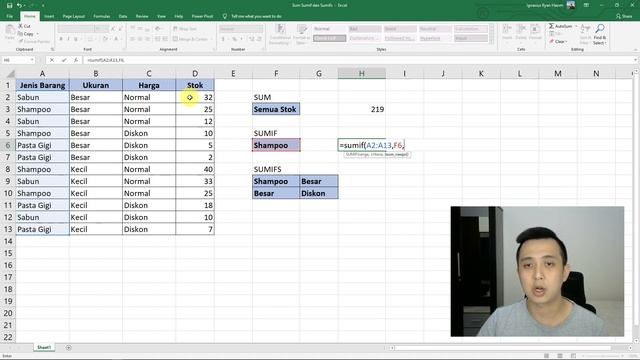Click the Paste clipboard icon
640x360 pixels.
point(9,30)
